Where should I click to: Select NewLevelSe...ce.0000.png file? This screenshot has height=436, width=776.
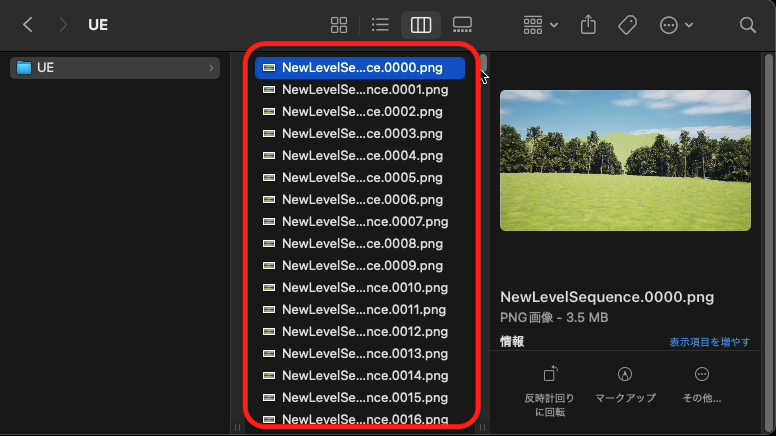point(360,68)
